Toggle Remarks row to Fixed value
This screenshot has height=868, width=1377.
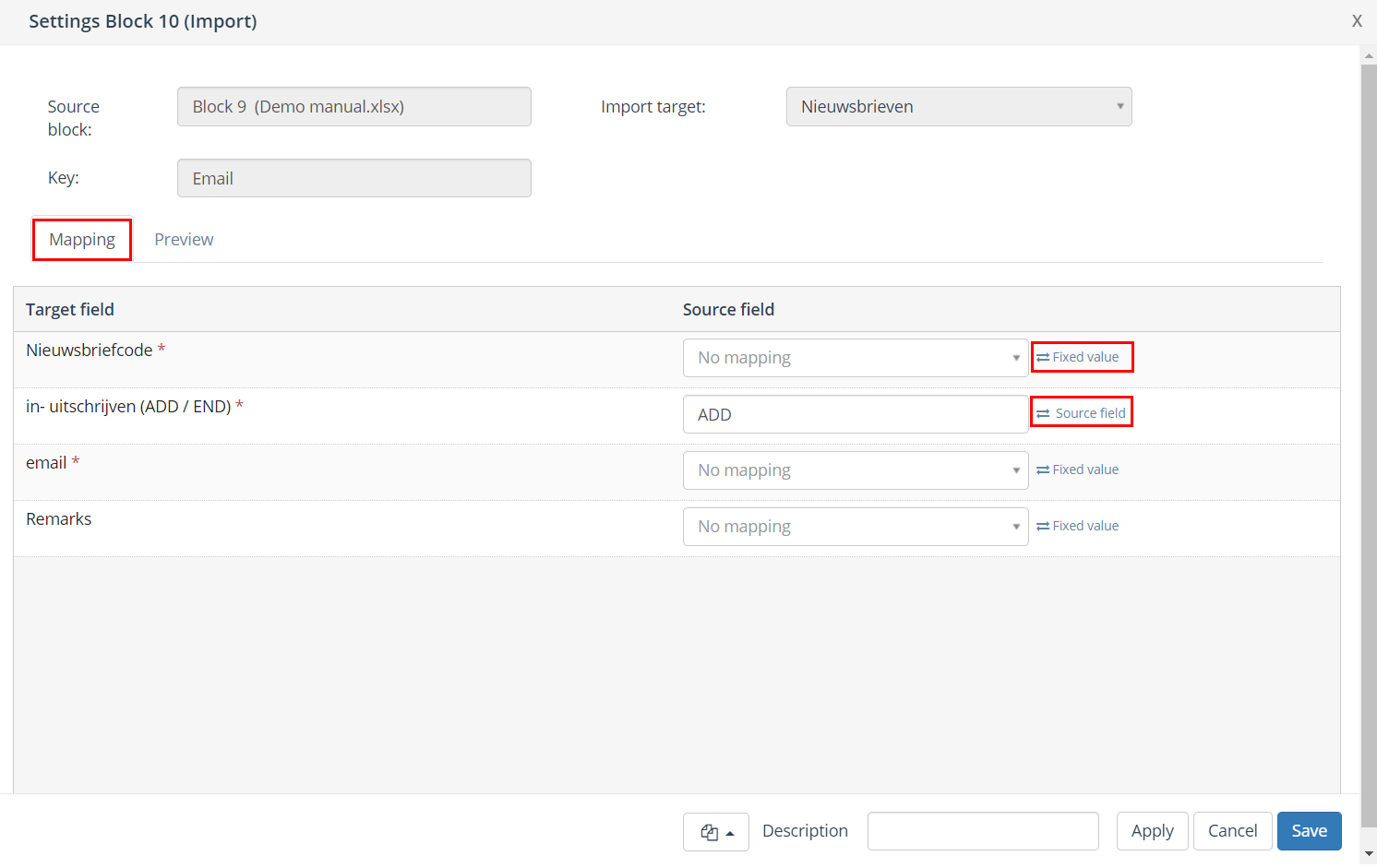(1078, 526)
